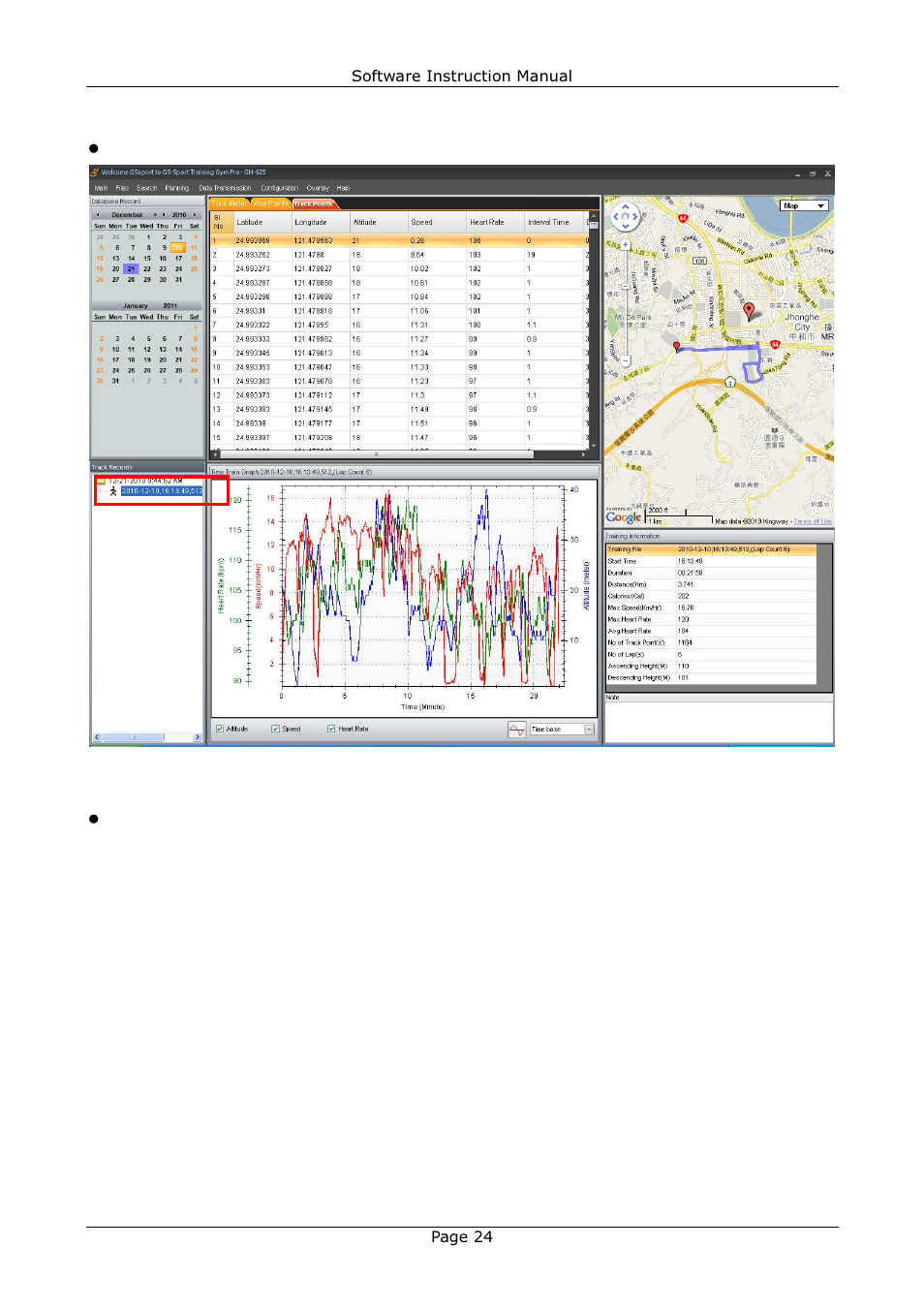Click the Google logo on map
This screenshot has height=1309, width=924.
pos(623,517)
